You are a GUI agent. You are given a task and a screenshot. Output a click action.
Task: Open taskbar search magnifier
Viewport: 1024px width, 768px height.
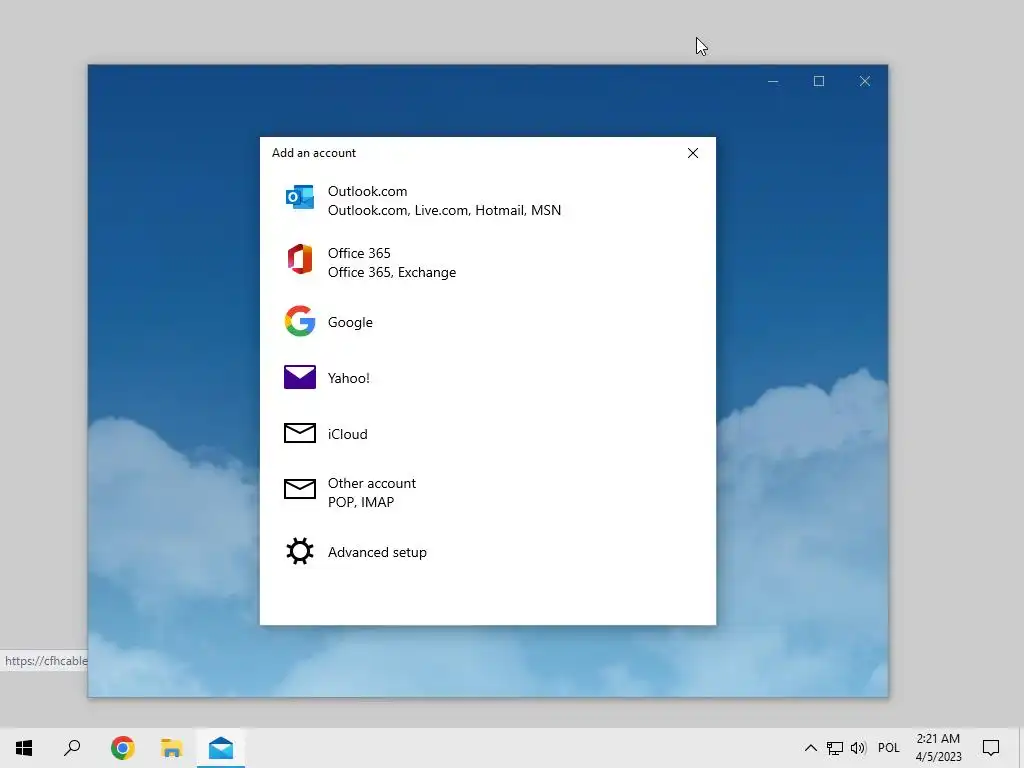[72, 748]
